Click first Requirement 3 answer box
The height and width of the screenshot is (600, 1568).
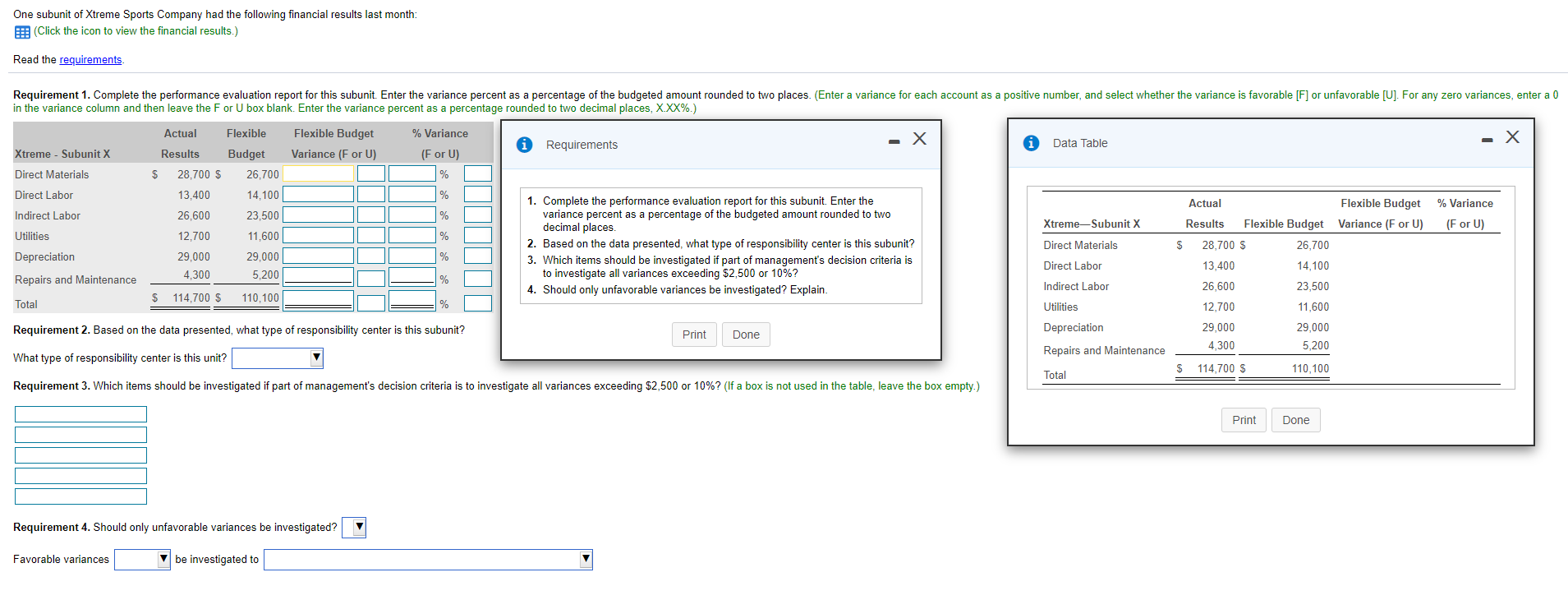pos(80,414)
